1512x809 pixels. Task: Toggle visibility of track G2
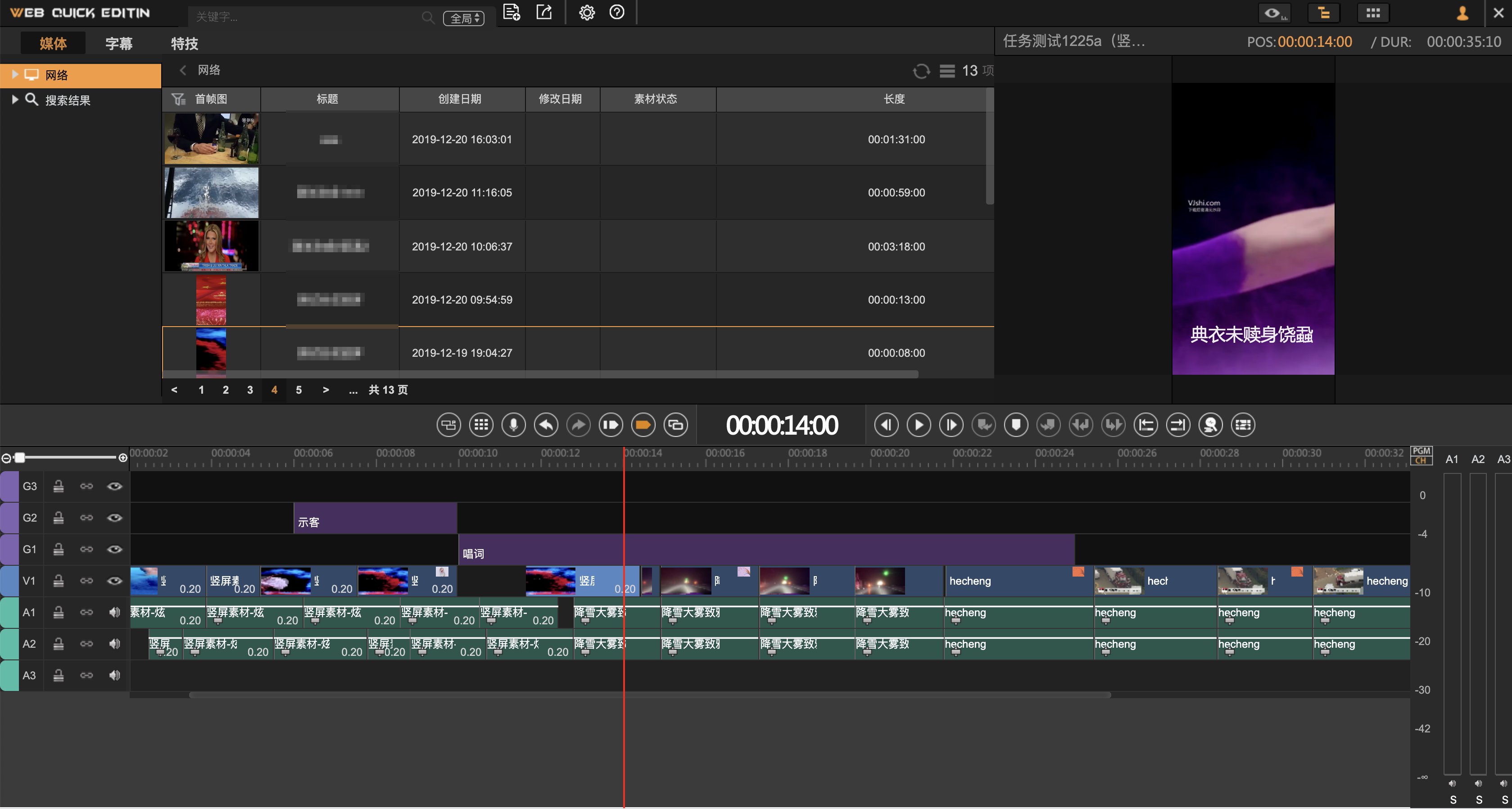[114, 518]
